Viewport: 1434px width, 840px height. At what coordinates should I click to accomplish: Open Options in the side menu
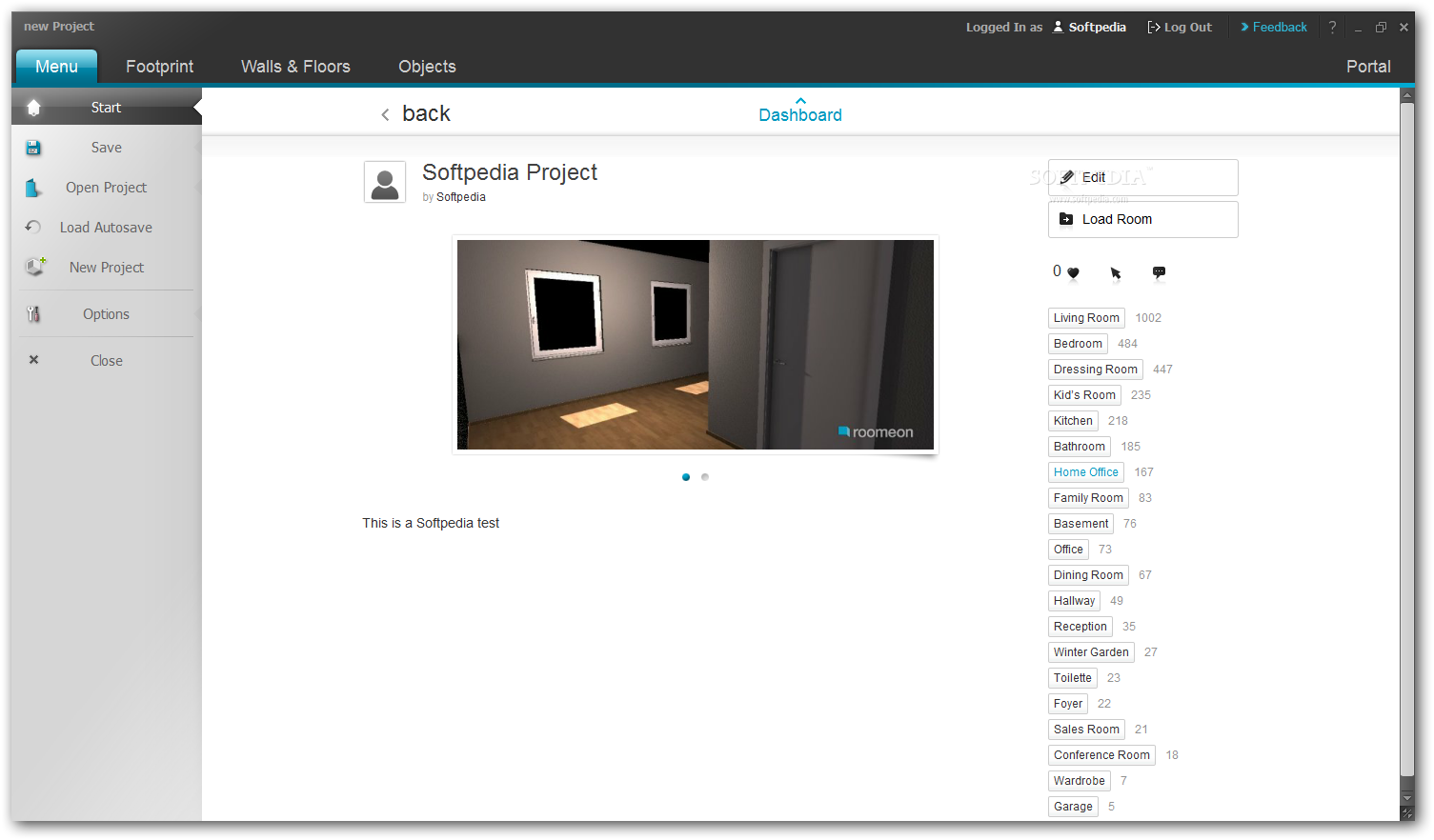coord(107,314)
